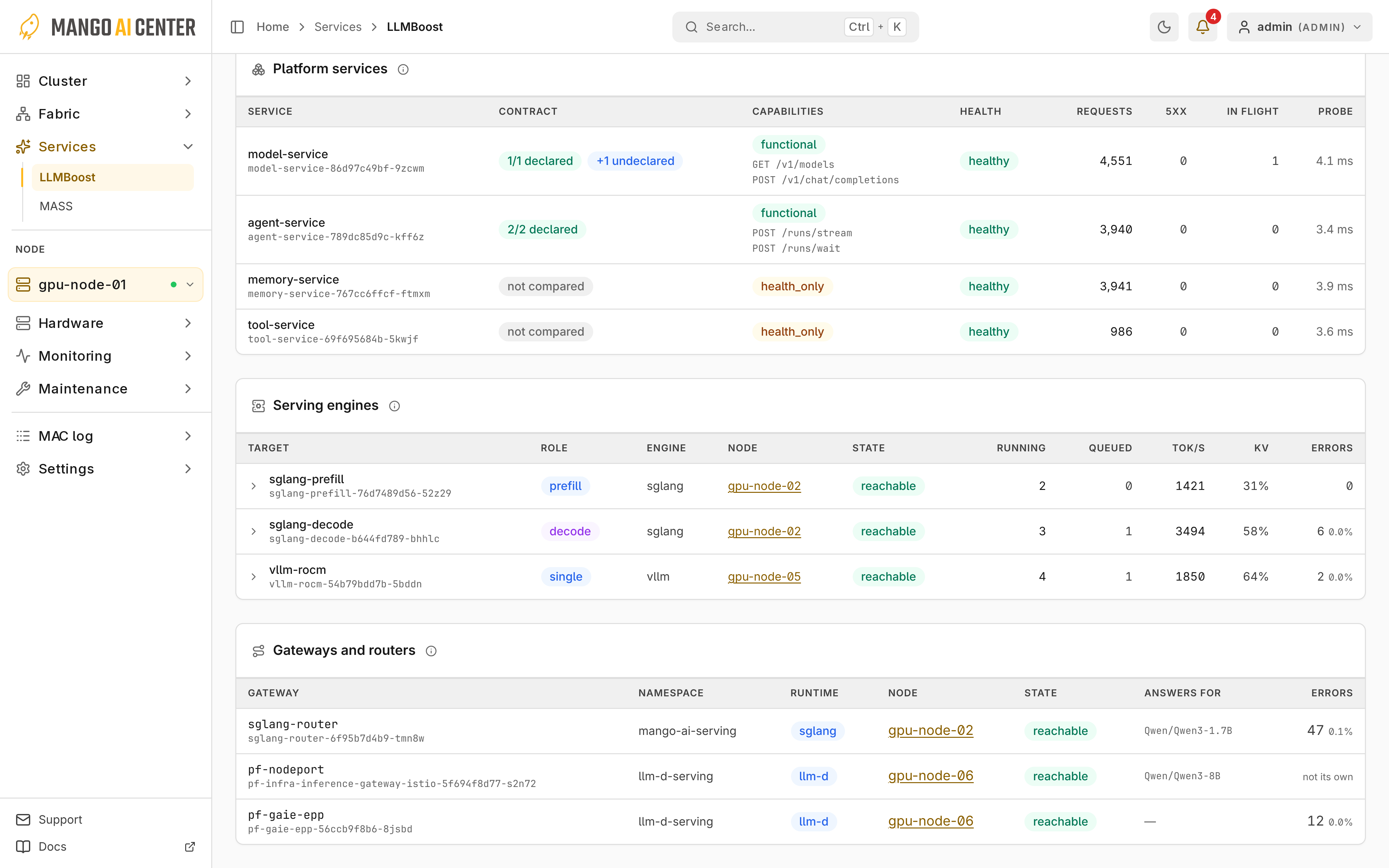Open the Support mail item
This screenshot has height=868, width=1389.
click(49, 819)
